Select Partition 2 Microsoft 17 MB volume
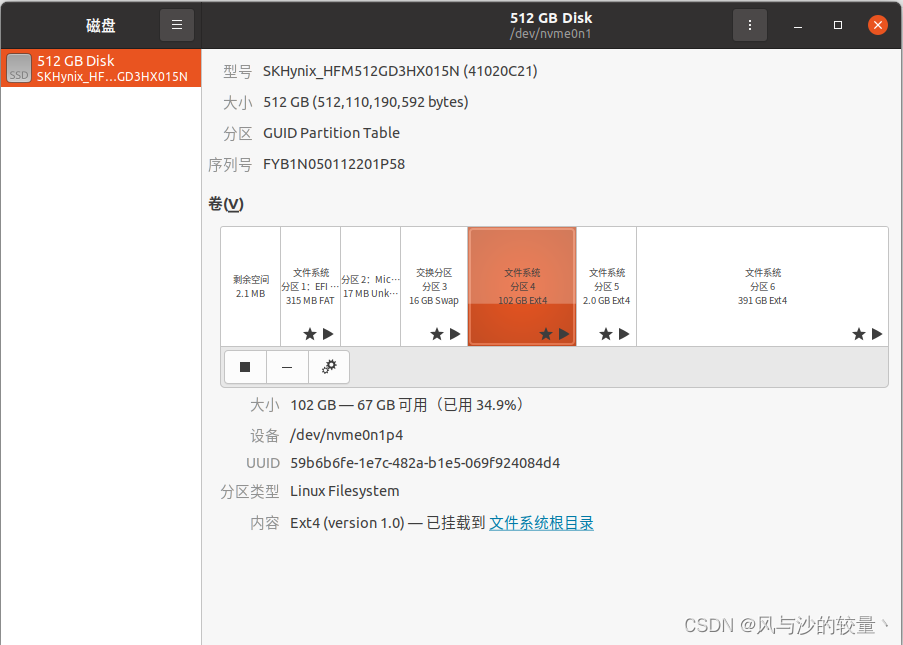The width and height of the screenshot is (903, 645). point(370,286)
